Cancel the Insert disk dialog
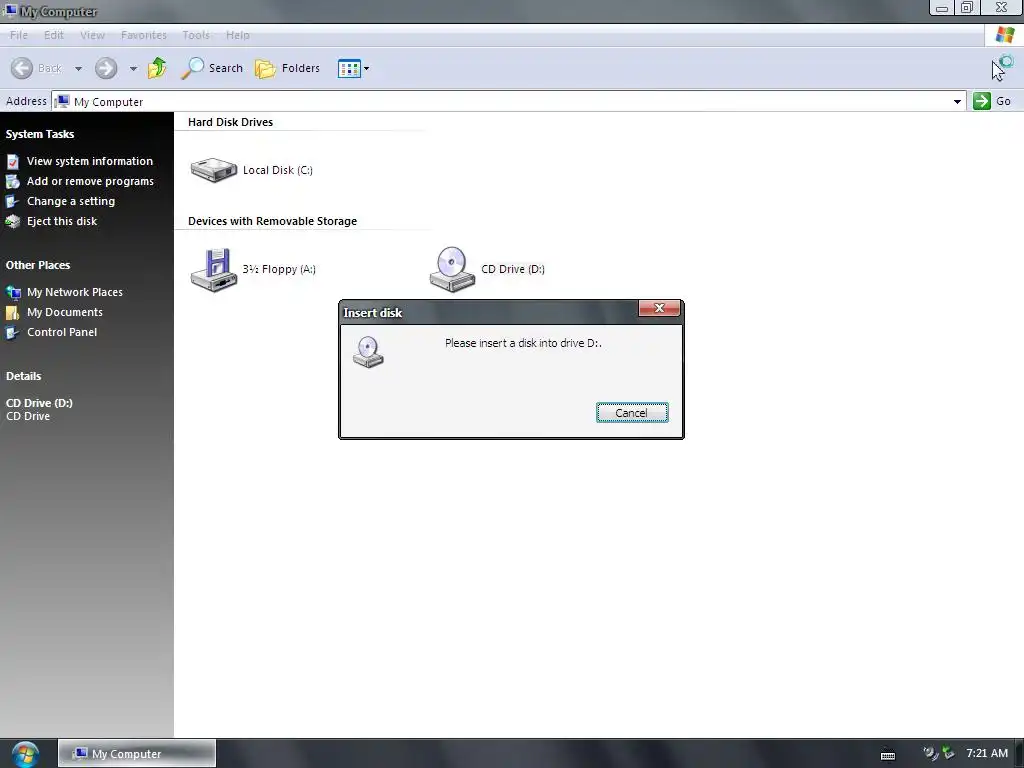Image resolution: width=1024 pixels, height=768 pixels. (632, 413)
